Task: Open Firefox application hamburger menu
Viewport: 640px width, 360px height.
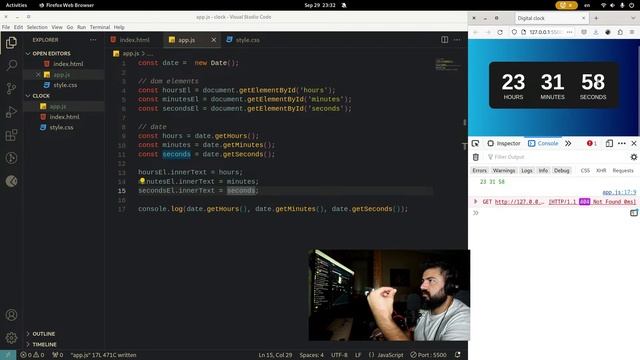Action: tap(632, 32)
